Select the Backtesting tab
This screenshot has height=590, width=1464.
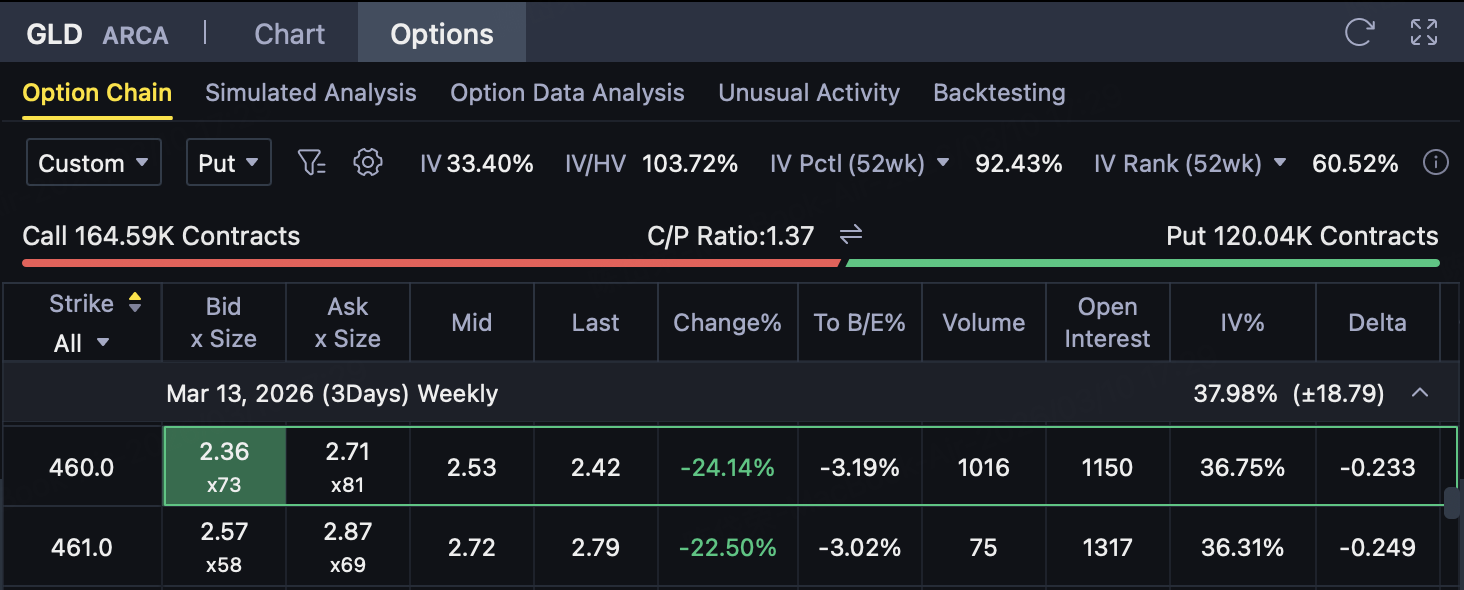[998, 93]
